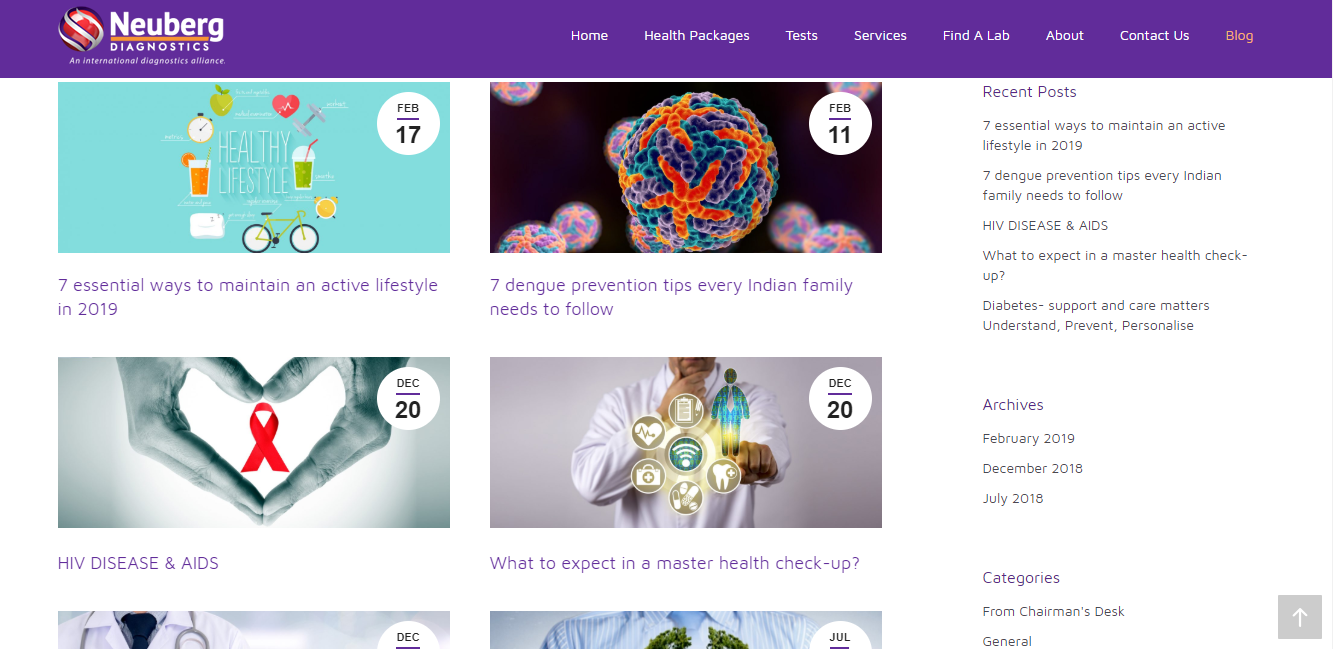Click the FEB 17 date badge

(x=408, y=124)
